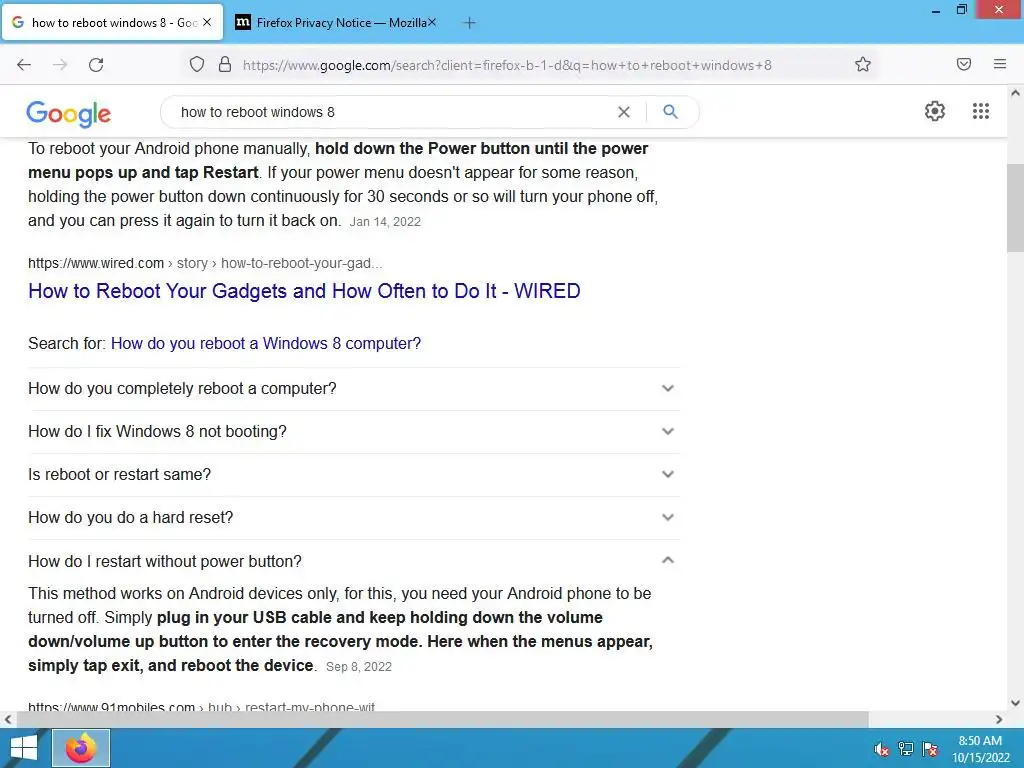Open Google apps grid
Viewport: 1024px width, 768px height.
[980, 111]
